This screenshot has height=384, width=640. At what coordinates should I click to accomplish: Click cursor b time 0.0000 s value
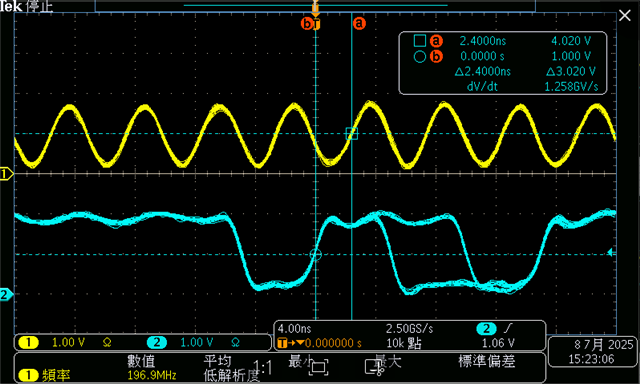(482, 56)
